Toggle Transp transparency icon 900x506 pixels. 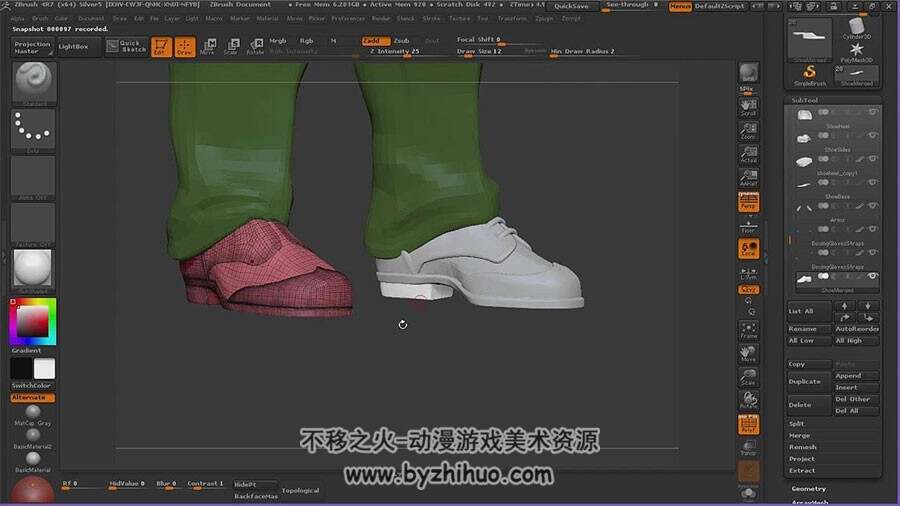coord(748,448)
